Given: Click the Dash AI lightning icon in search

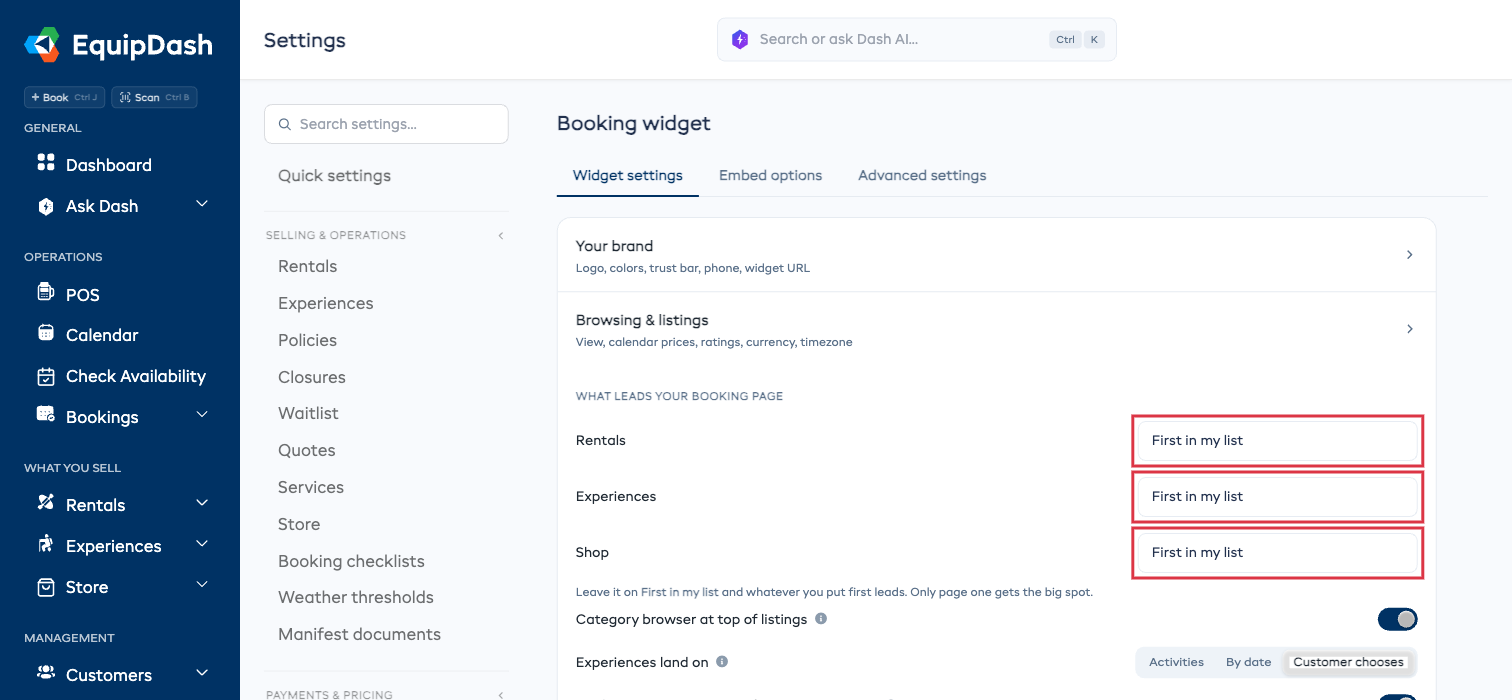Looking at the screenshot, I should tap(739, 39).
